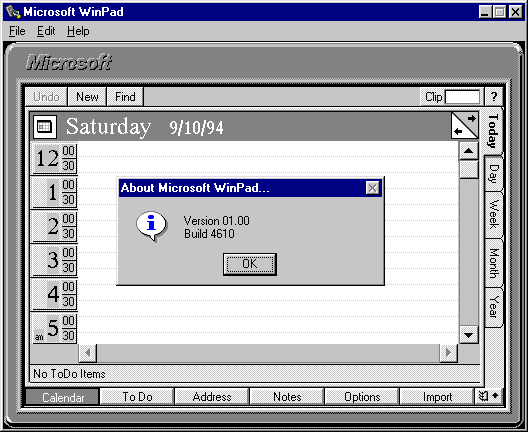Screen dimensions: 528x432
Task: Click the page flip arrows icon
Action: [x=465, y=125]
